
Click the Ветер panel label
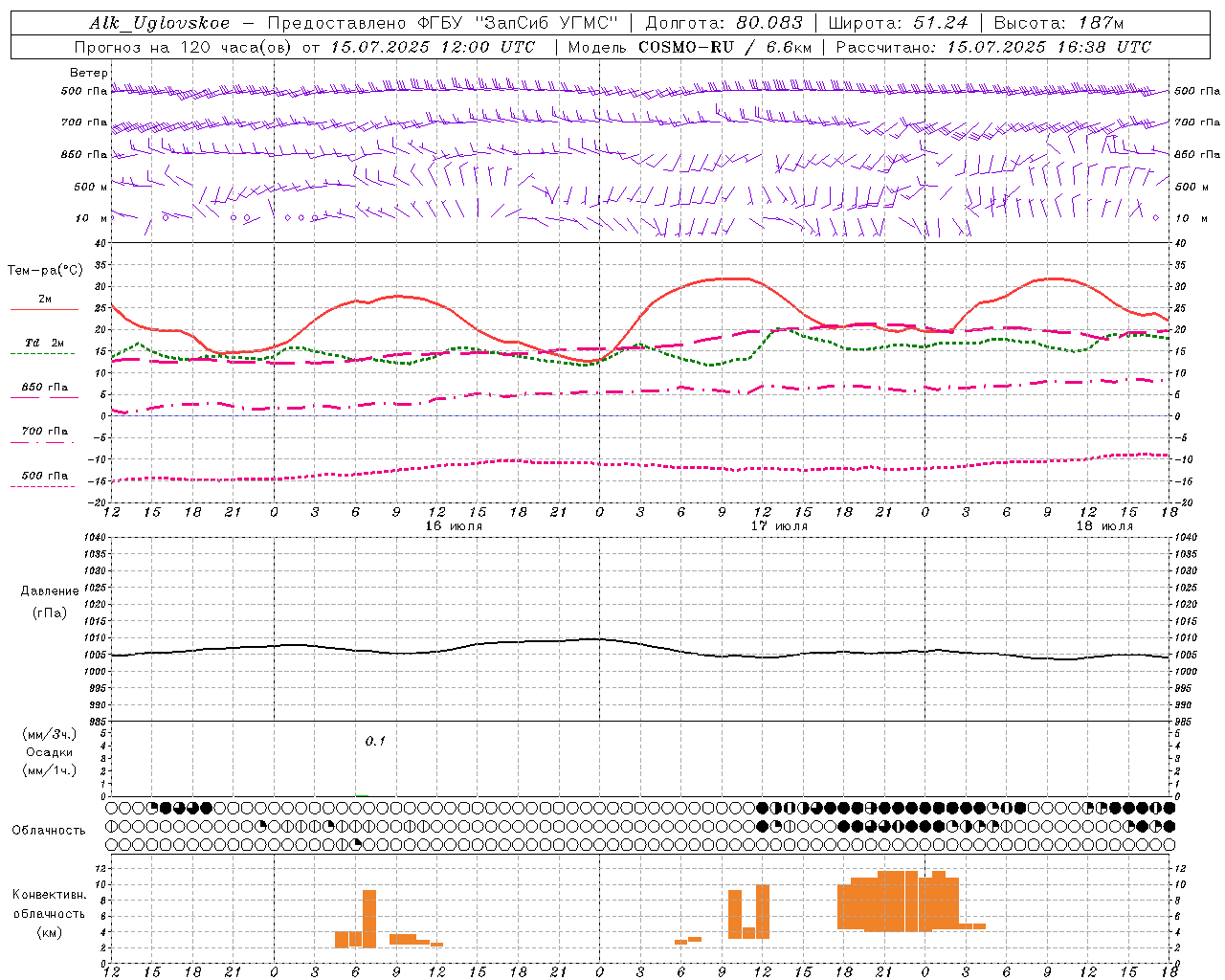click(x=89, y=73)
